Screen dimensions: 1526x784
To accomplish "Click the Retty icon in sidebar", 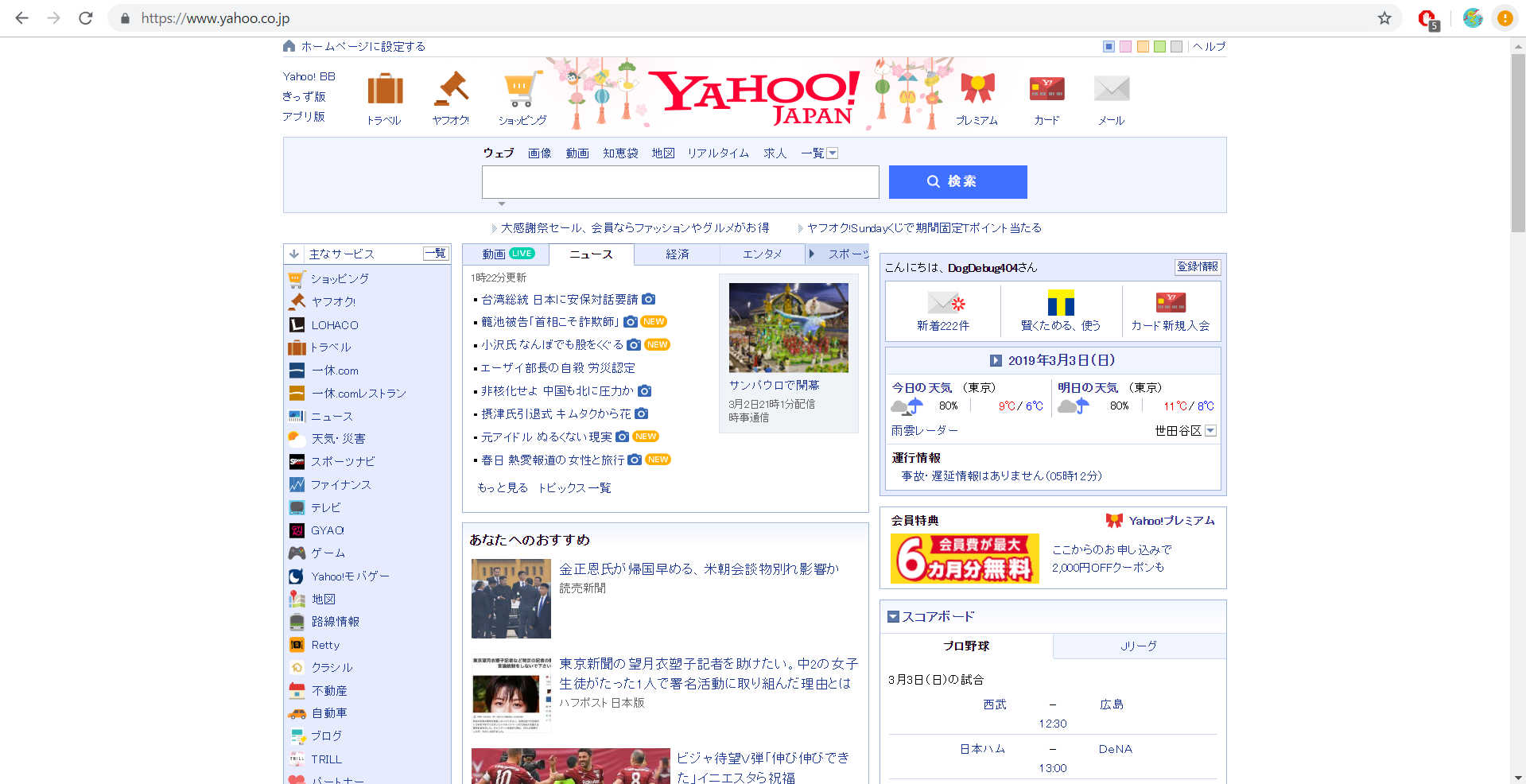I will tap(297, 645).
